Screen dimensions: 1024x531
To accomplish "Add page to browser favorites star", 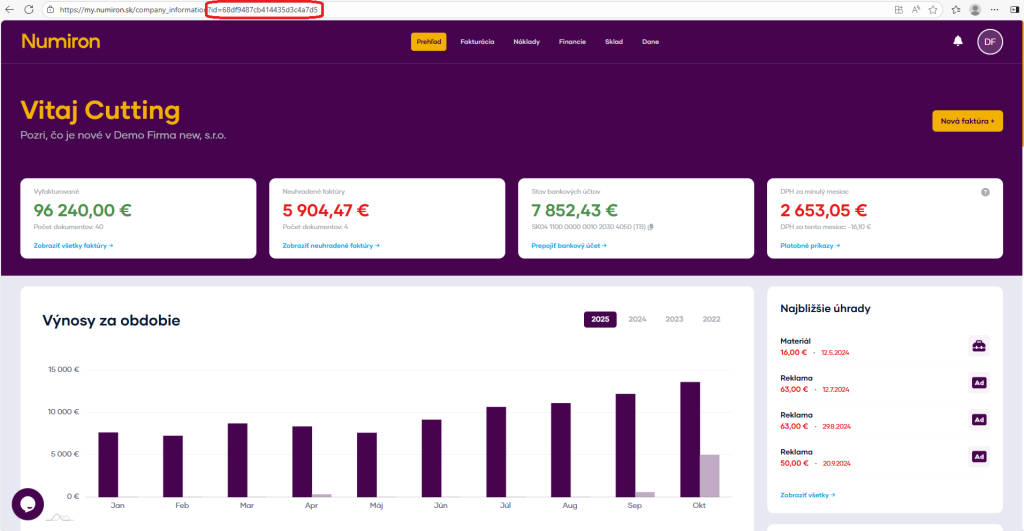I will pyautogui.click(x=932, y=9).
